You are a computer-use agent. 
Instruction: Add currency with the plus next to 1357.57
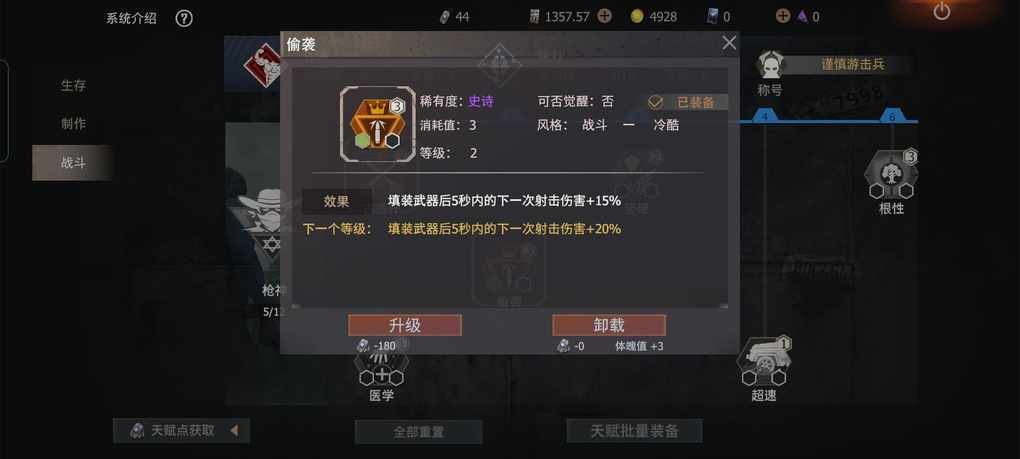604,16
